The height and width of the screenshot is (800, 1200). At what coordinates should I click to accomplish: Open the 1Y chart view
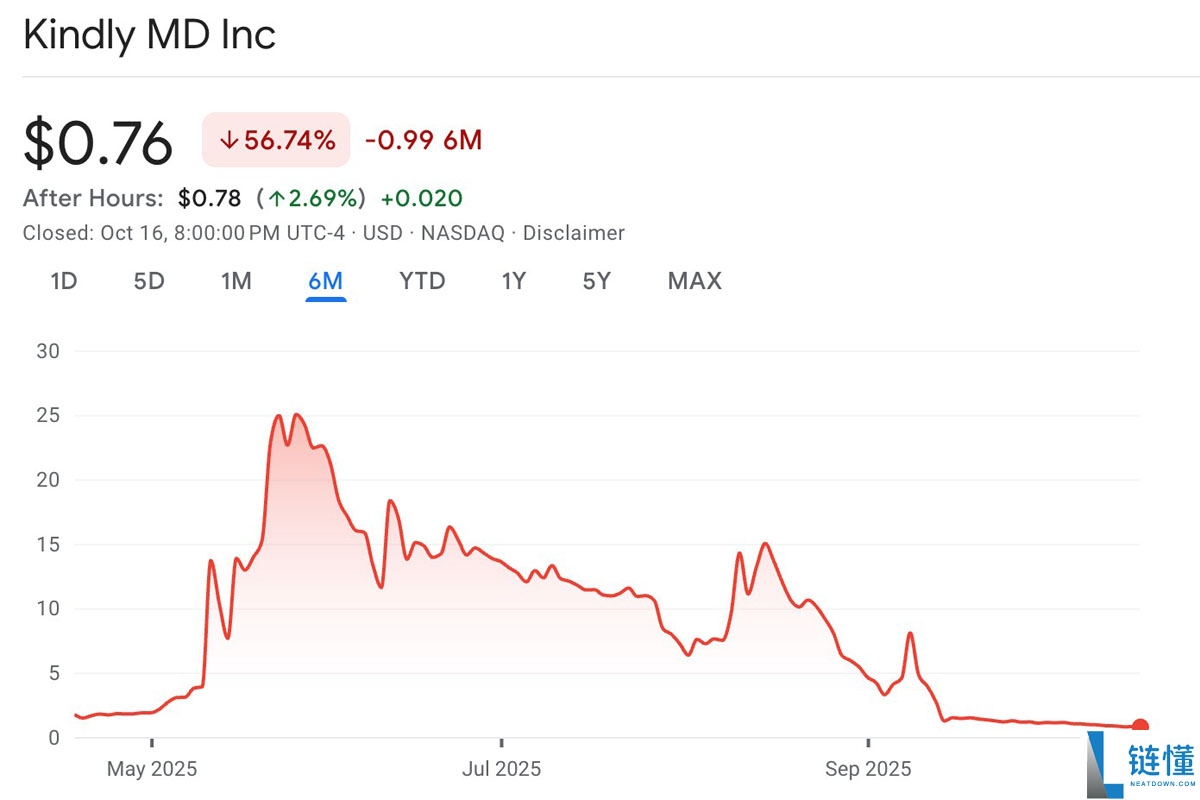tap(513, 281)
